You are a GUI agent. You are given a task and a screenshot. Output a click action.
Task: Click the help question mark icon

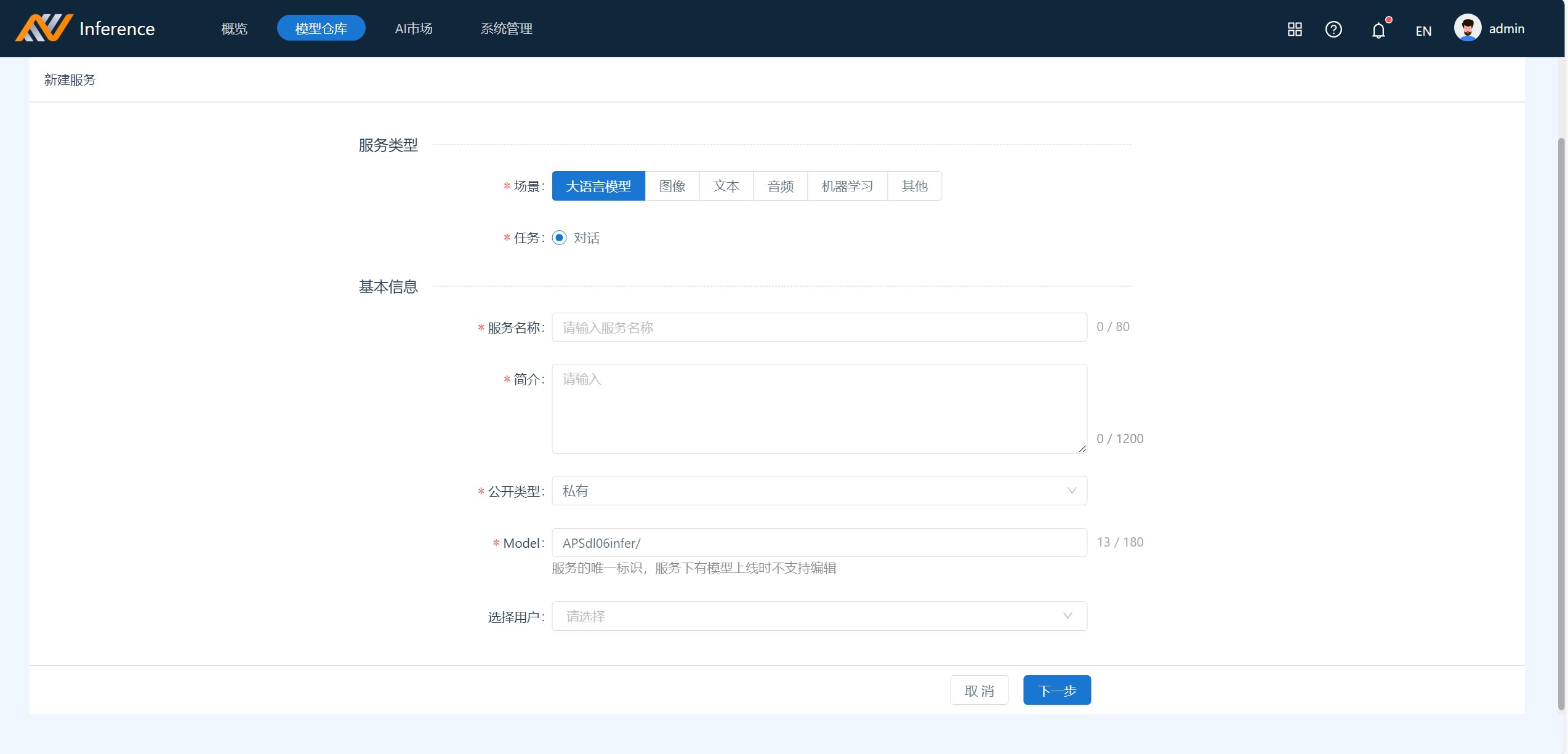pyautogui.click(x=1333, y=29)
